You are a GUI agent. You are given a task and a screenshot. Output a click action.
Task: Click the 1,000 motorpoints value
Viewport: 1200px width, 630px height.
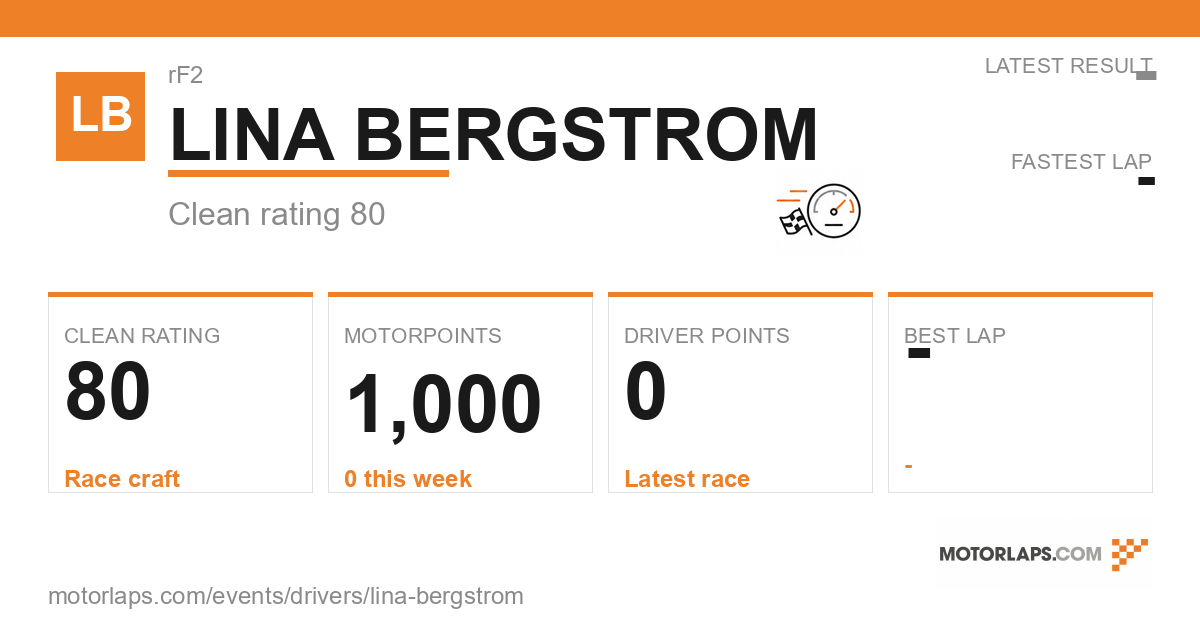[x=443, y=405]
